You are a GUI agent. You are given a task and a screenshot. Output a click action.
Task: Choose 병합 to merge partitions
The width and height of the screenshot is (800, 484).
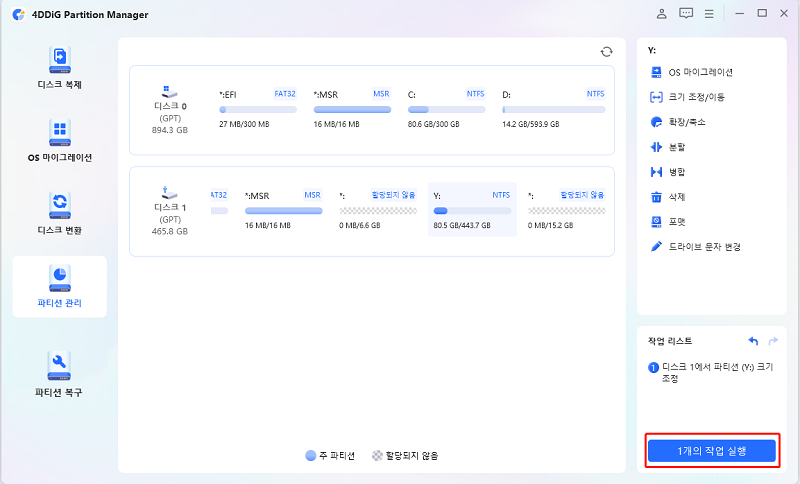tap(668, 172)
